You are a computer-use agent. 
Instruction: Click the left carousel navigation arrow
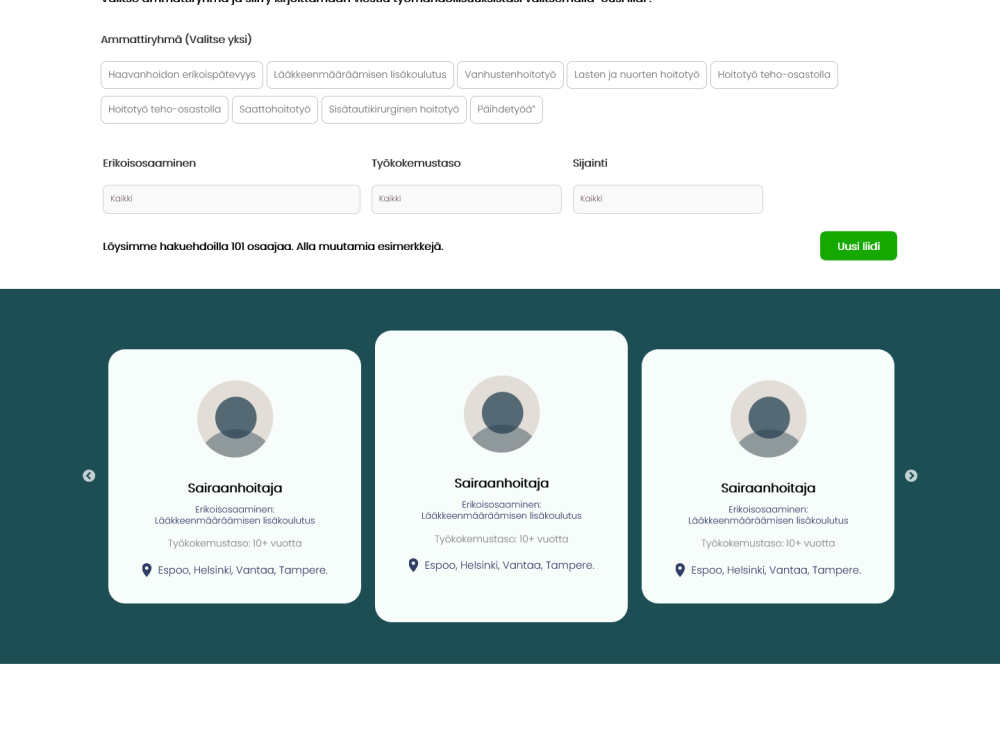(88, 476)
